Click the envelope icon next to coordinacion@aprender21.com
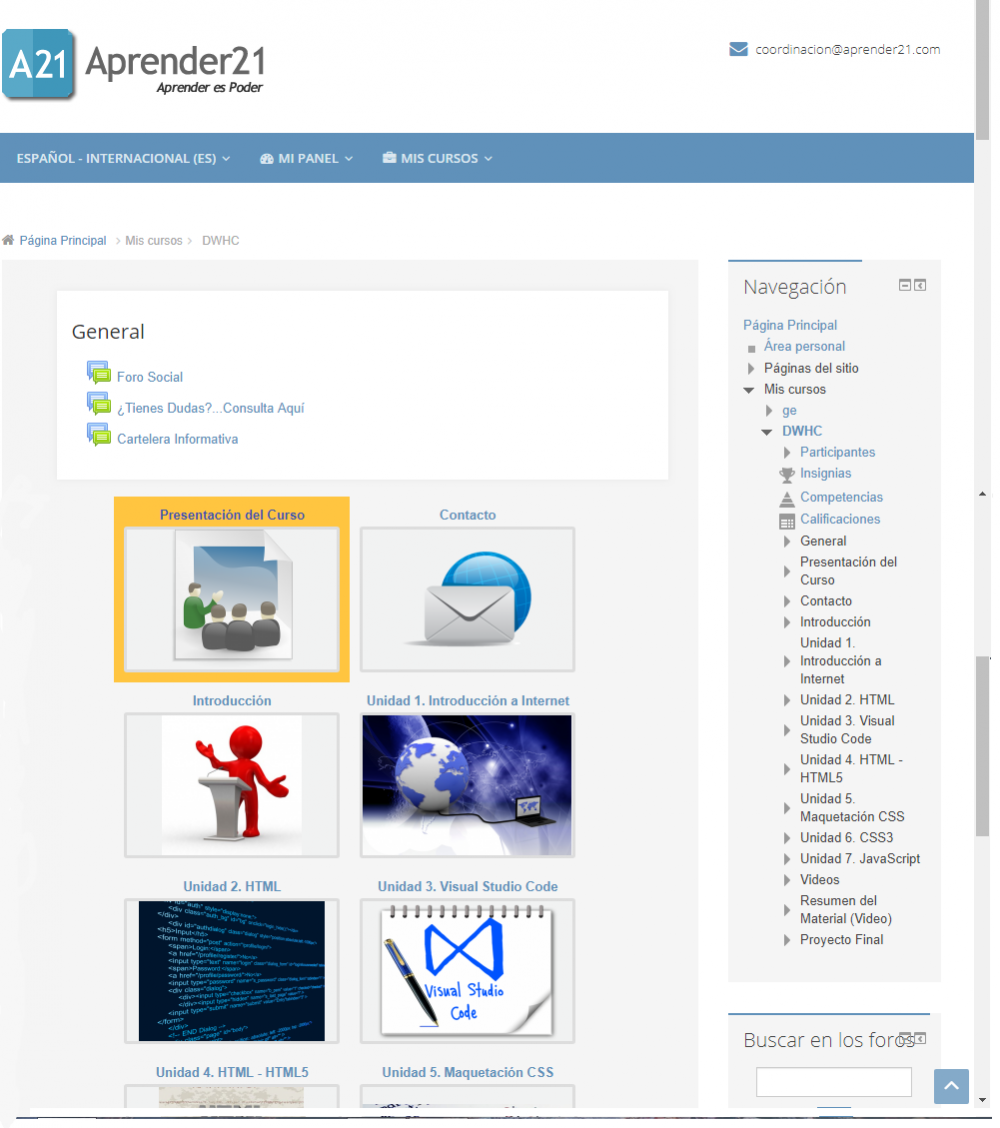 [x=738, y=47]
